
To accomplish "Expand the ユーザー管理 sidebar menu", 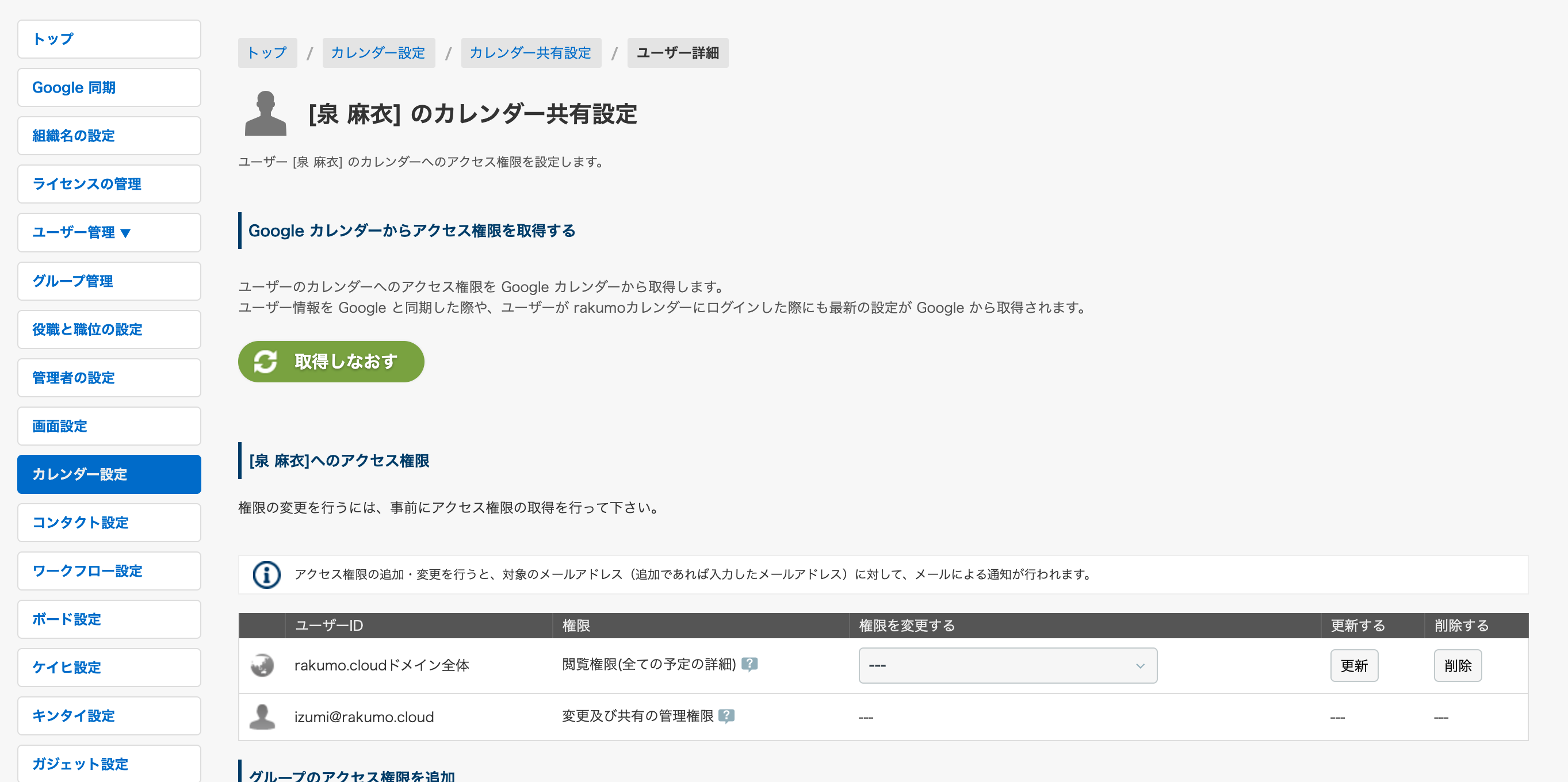I will 109,232.
